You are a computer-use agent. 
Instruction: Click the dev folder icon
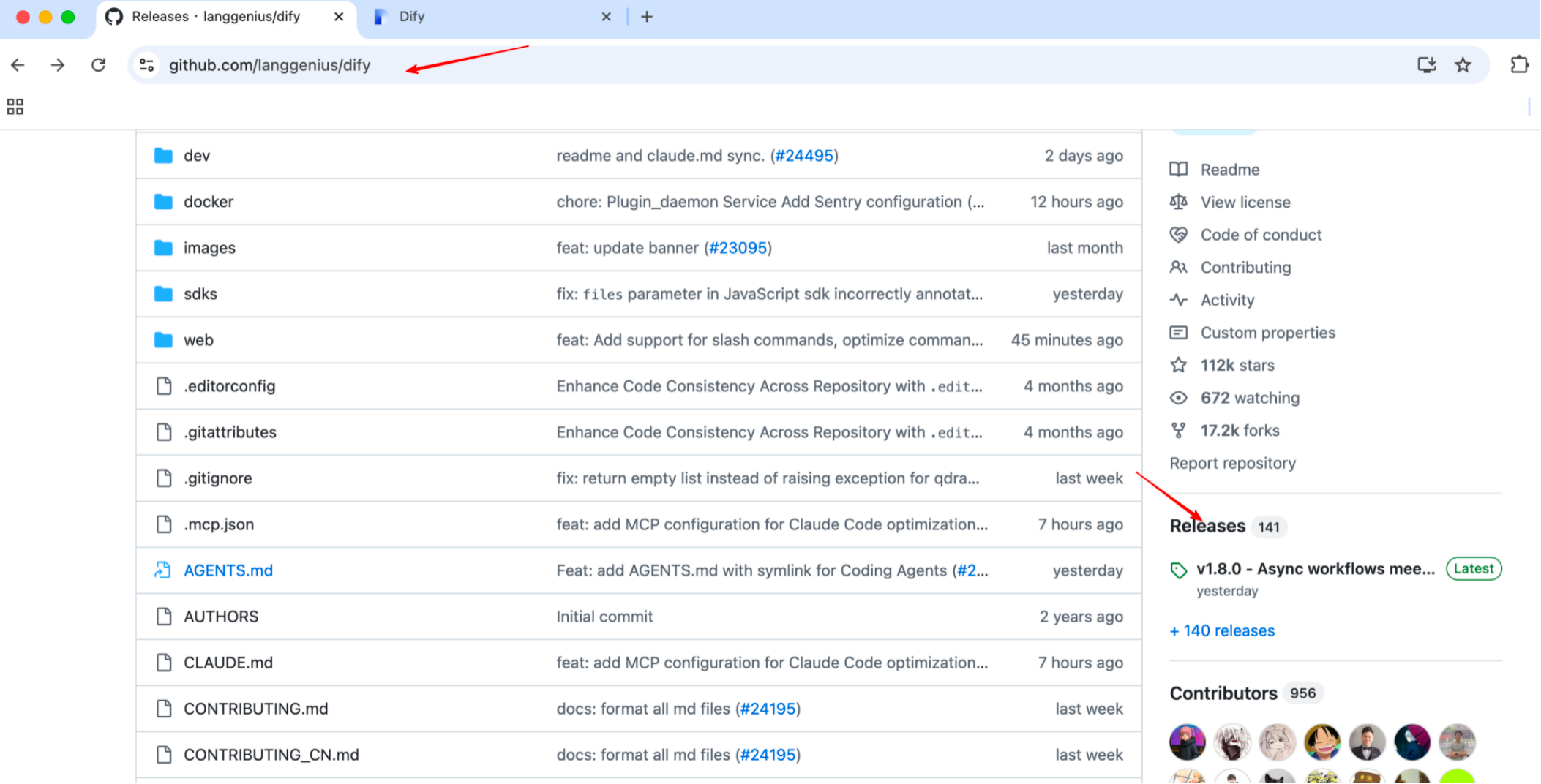[164, 156]
